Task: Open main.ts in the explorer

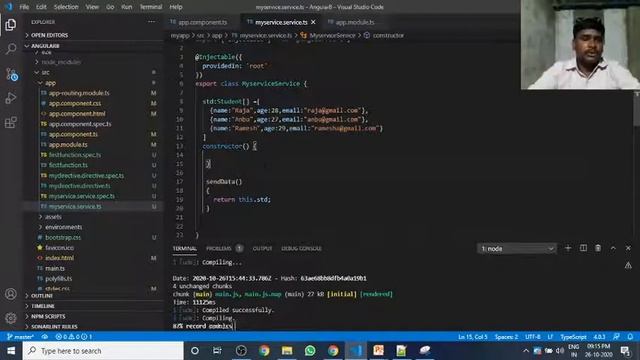Action: coord(55,268)
